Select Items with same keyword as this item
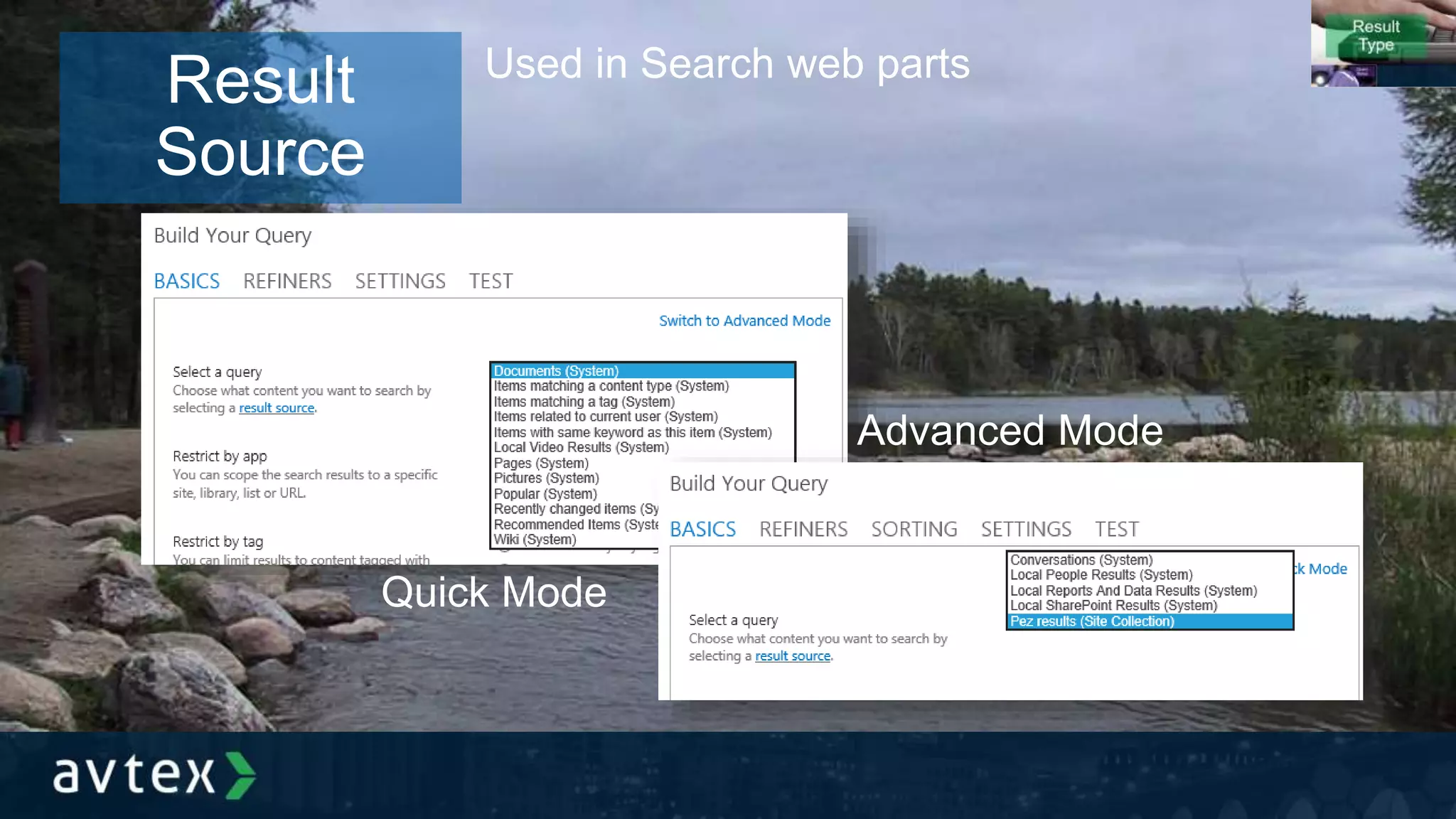1456x819 pixels. (633, 432)
